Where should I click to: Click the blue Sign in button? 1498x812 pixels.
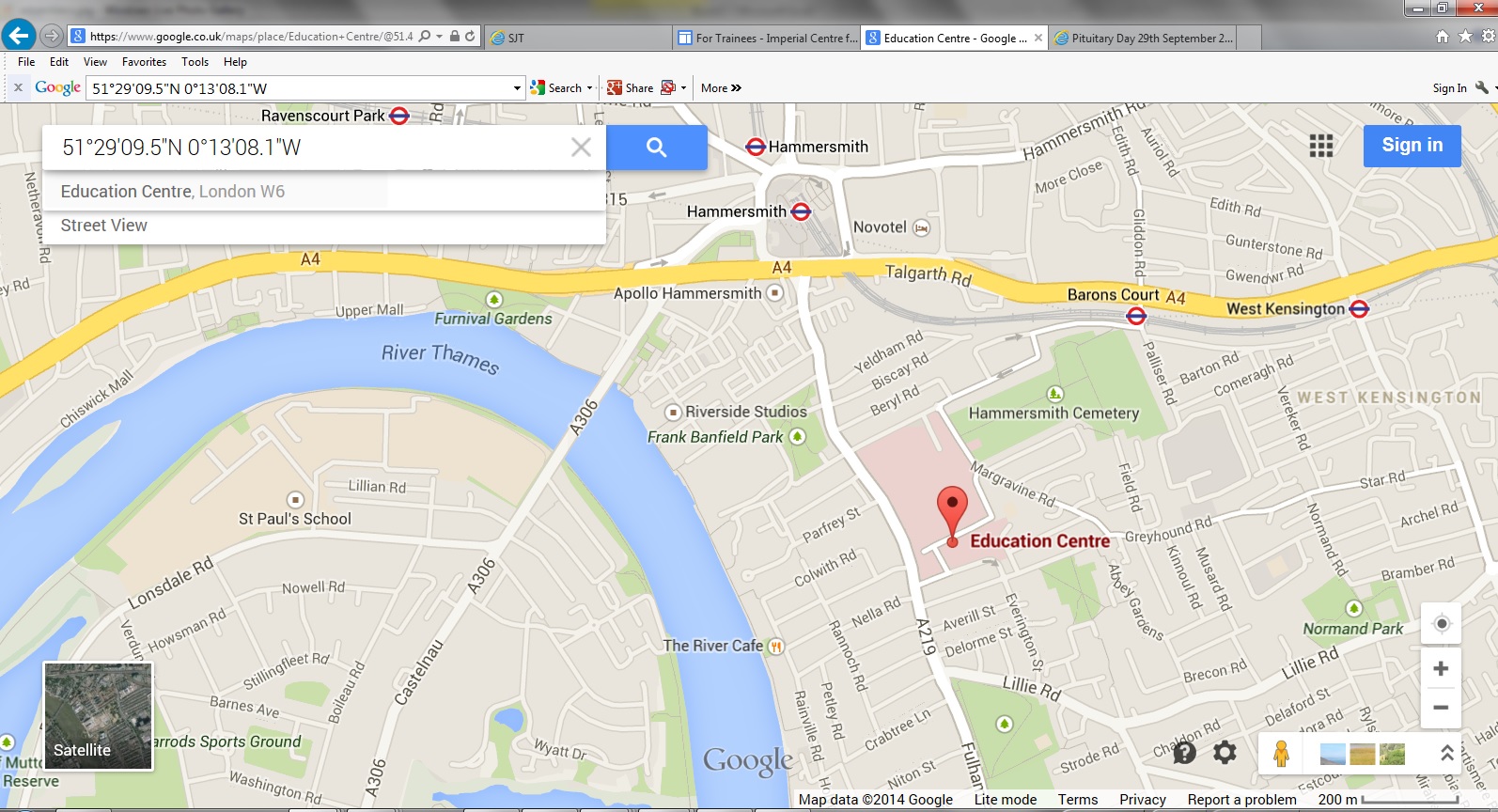coord(1412,146)
